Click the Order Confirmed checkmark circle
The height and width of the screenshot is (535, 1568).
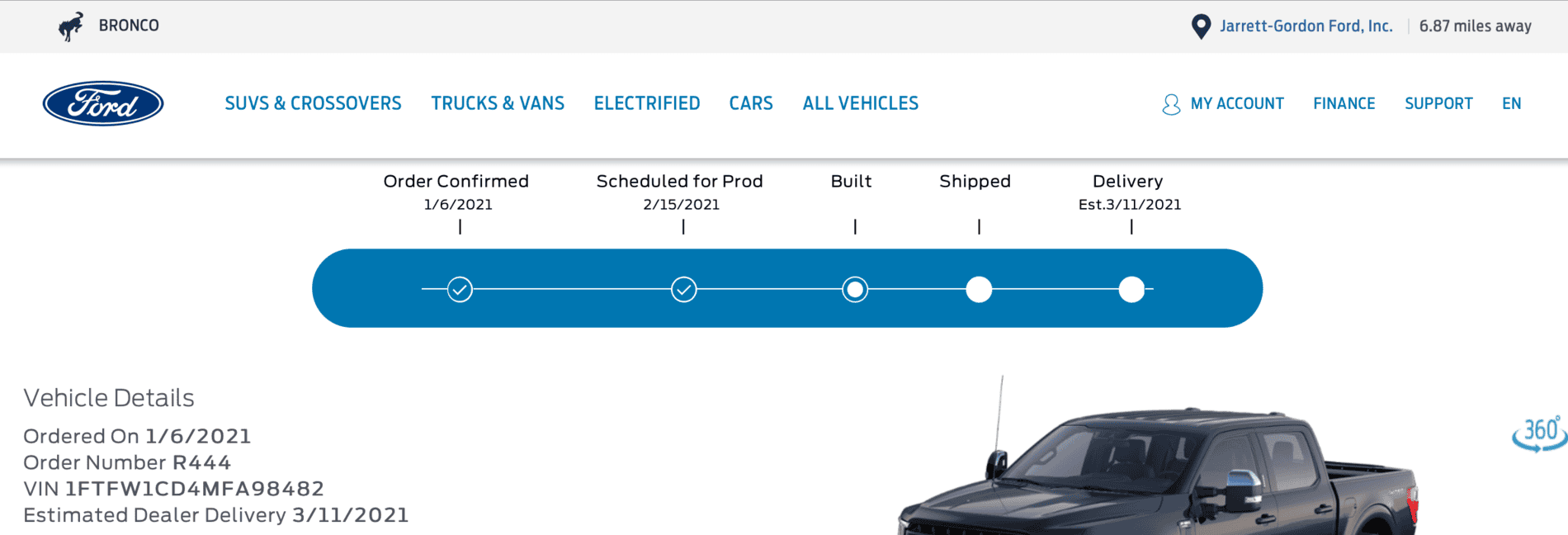[x=460, y=289]
